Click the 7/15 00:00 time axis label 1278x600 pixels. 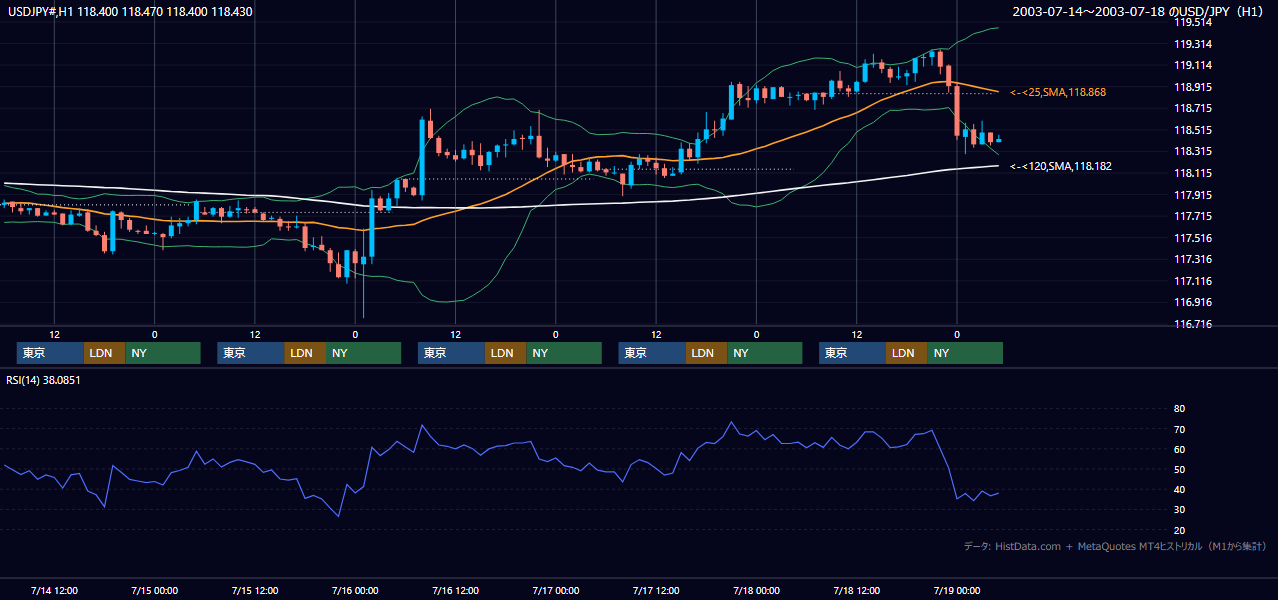click(x=154, y=590)
